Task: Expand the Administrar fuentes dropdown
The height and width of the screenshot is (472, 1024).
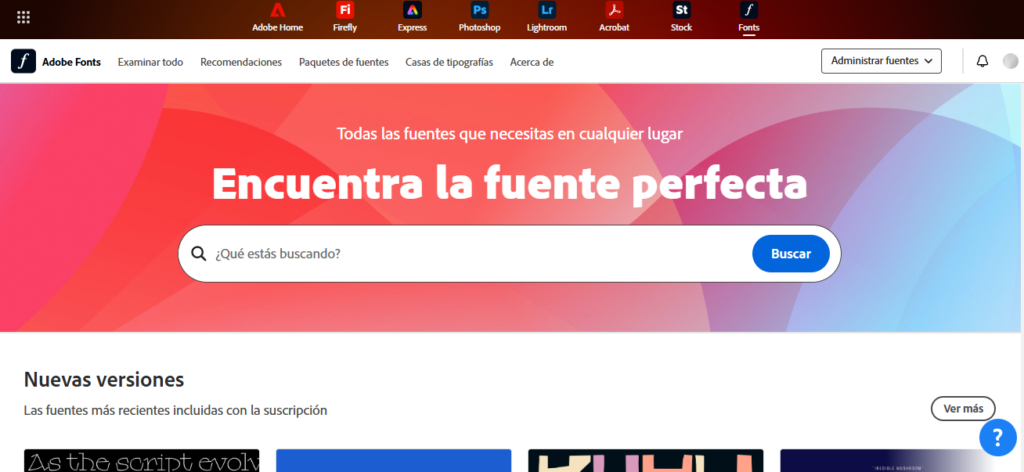Action: 881,61
